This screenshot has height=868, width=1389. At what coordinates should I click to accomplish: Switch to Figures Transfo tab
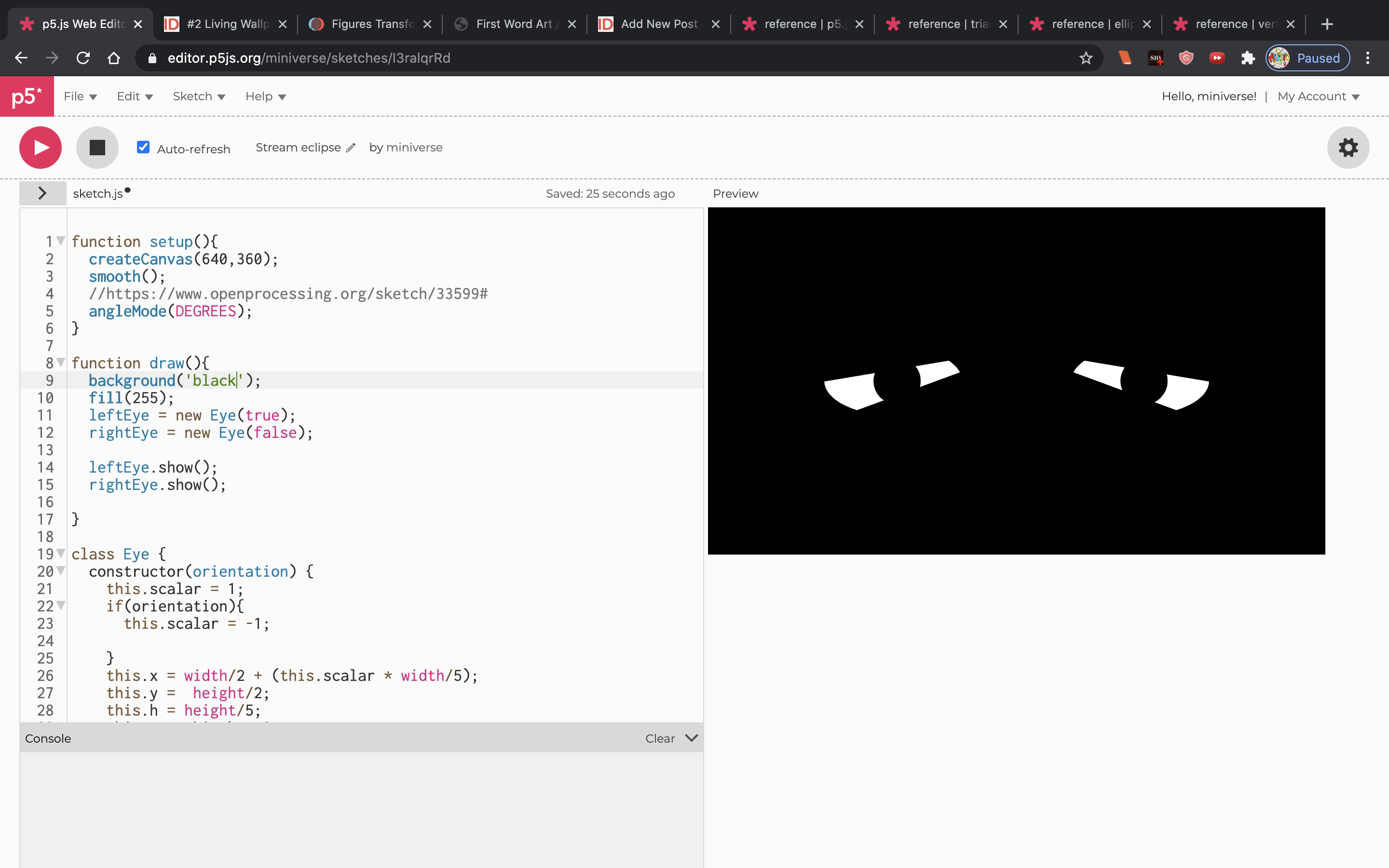tap(370, 24)
